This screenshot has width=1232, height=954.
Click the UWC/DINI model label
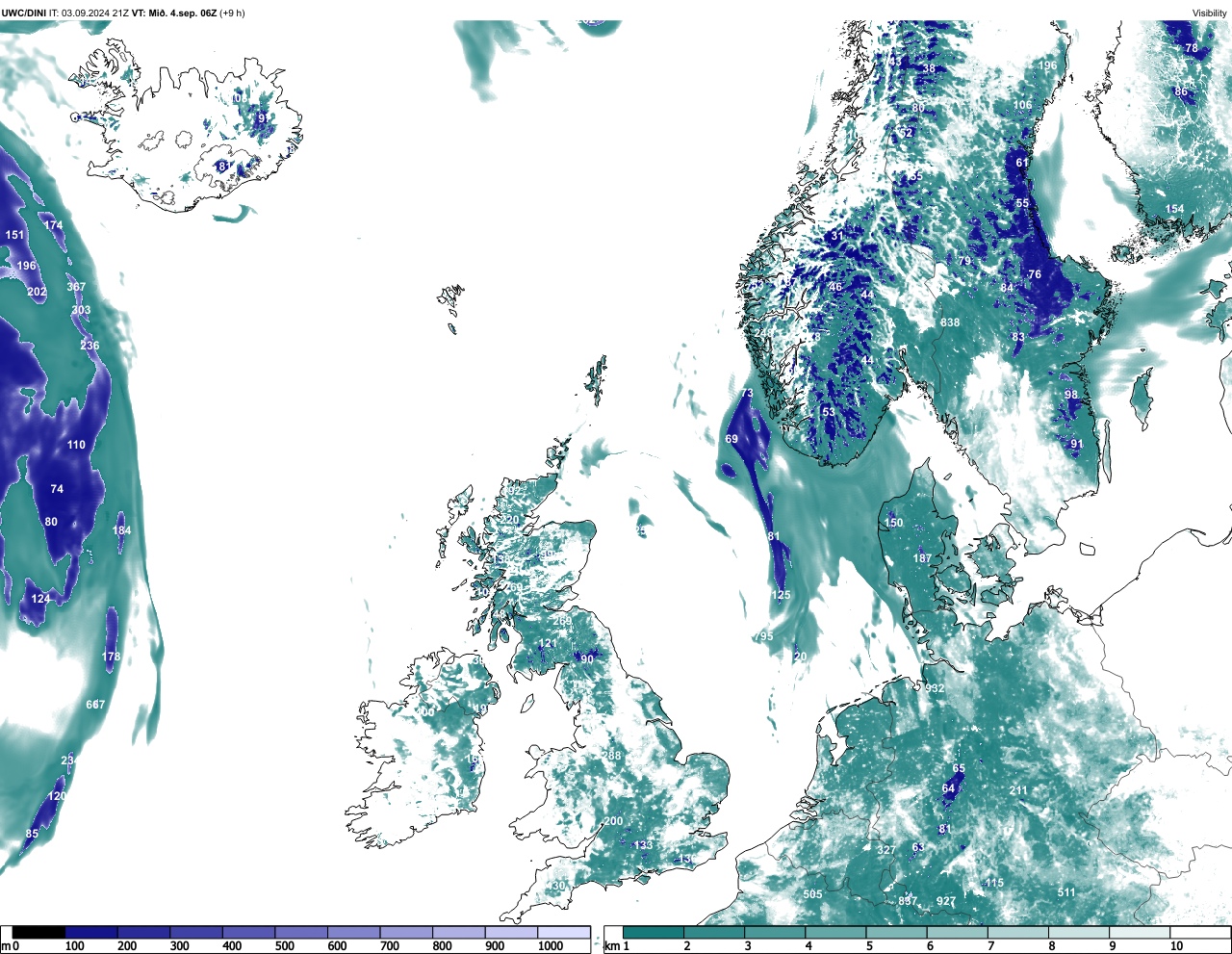click(24, 13)
